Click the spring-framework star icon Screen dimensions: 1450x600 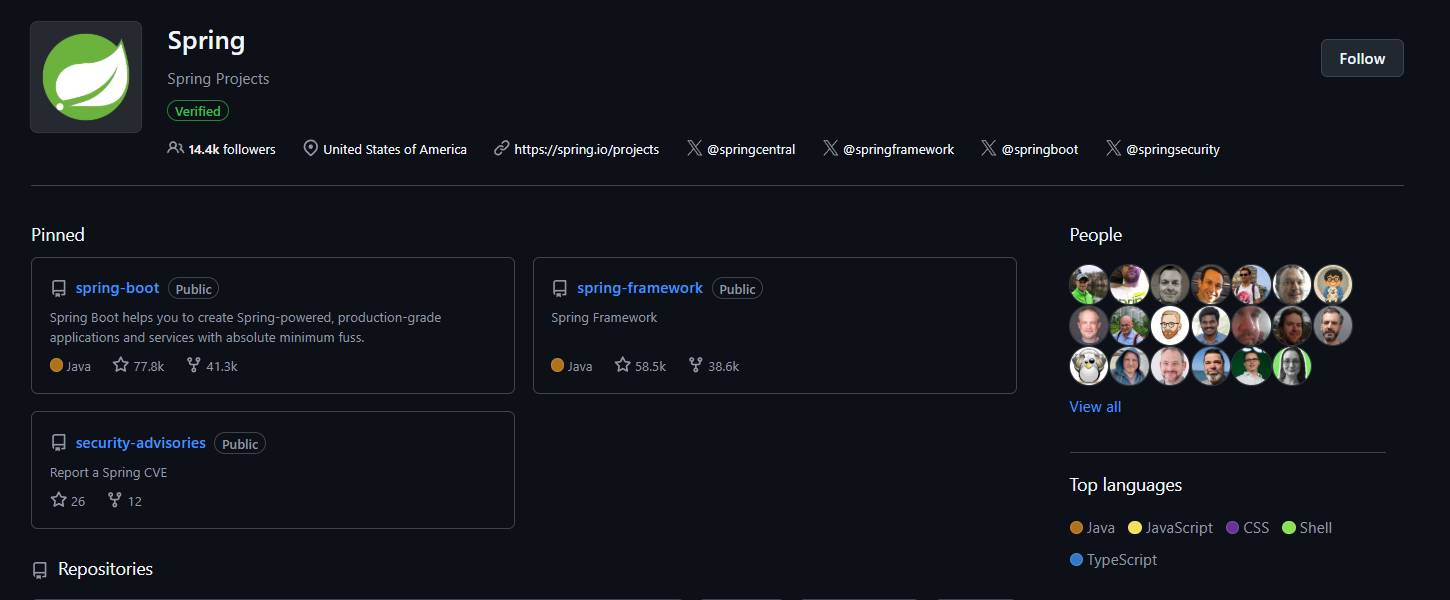click(622, 365)
